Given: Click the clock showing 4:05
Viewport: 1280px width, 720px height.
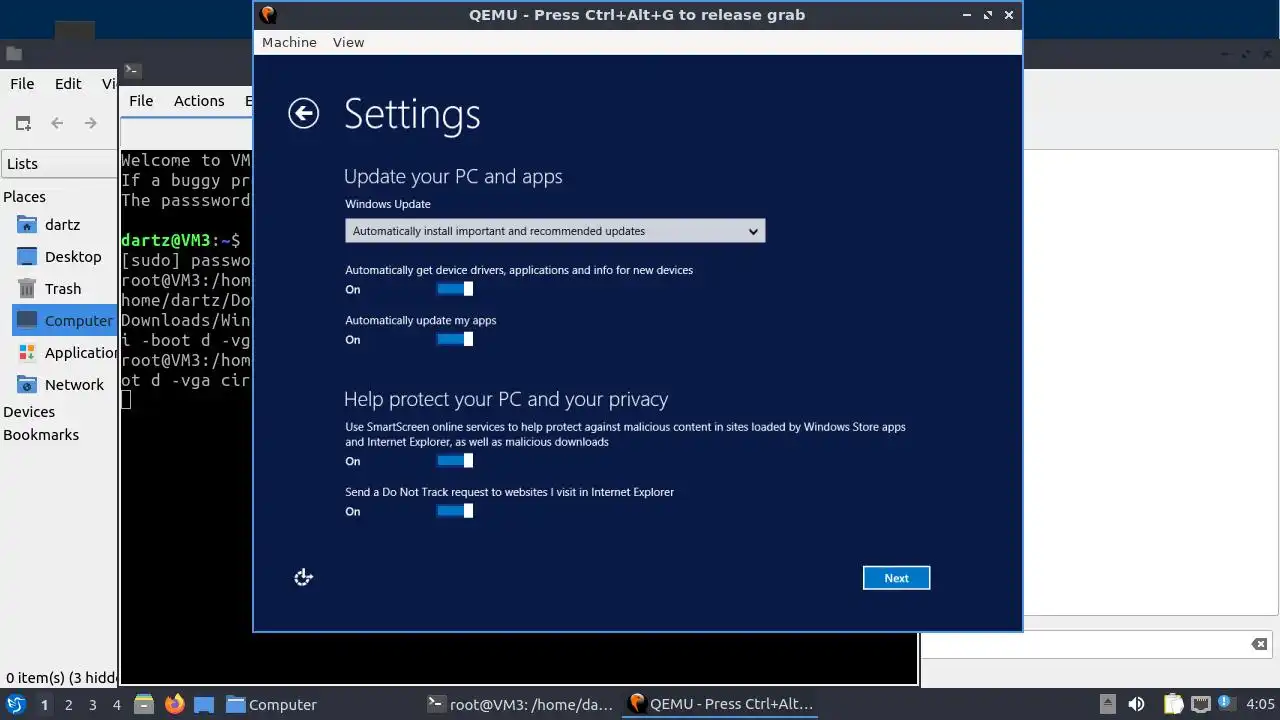Looking at the screenshot, I should [1260, 705].
